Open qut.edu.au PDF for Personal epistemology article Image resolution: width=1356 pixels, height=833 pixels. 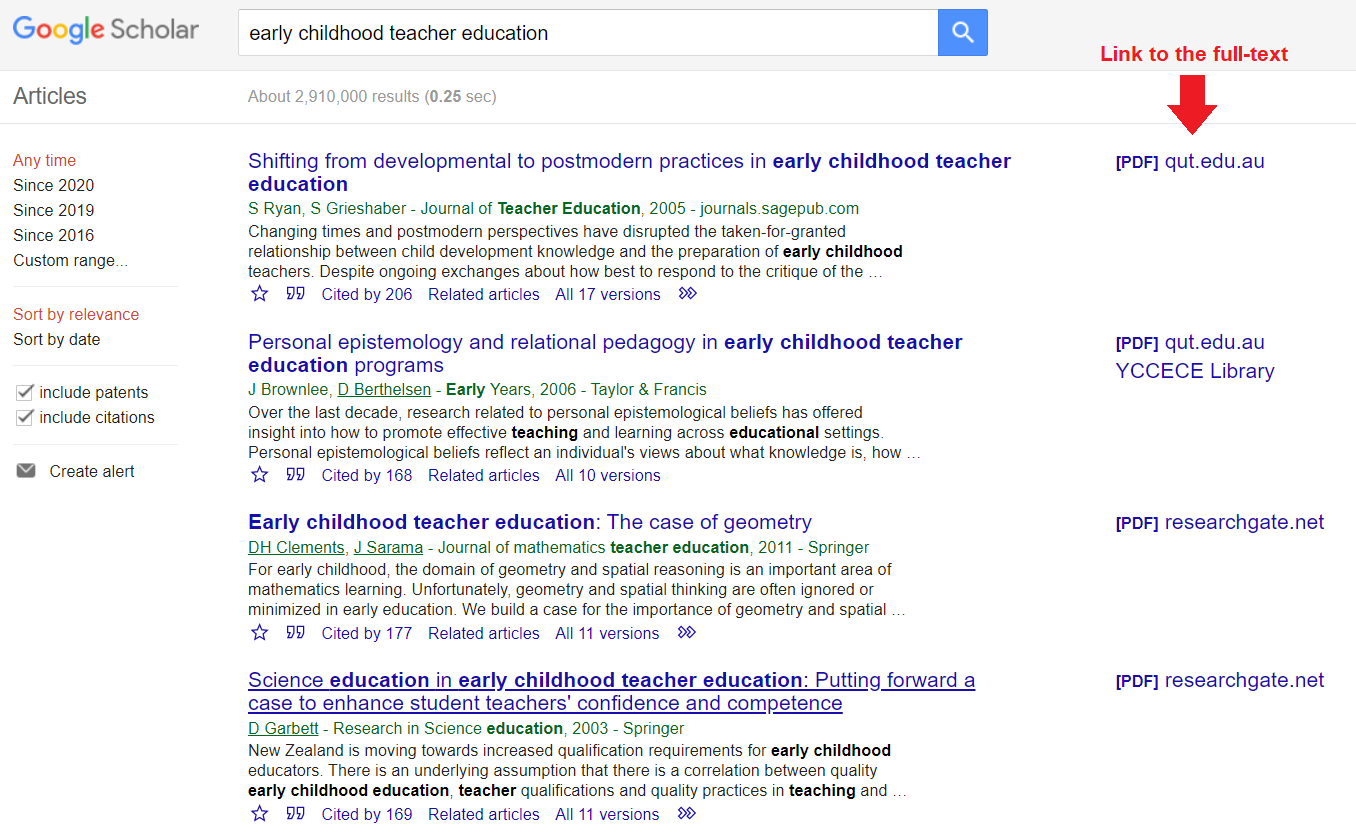pos(1190,342)
